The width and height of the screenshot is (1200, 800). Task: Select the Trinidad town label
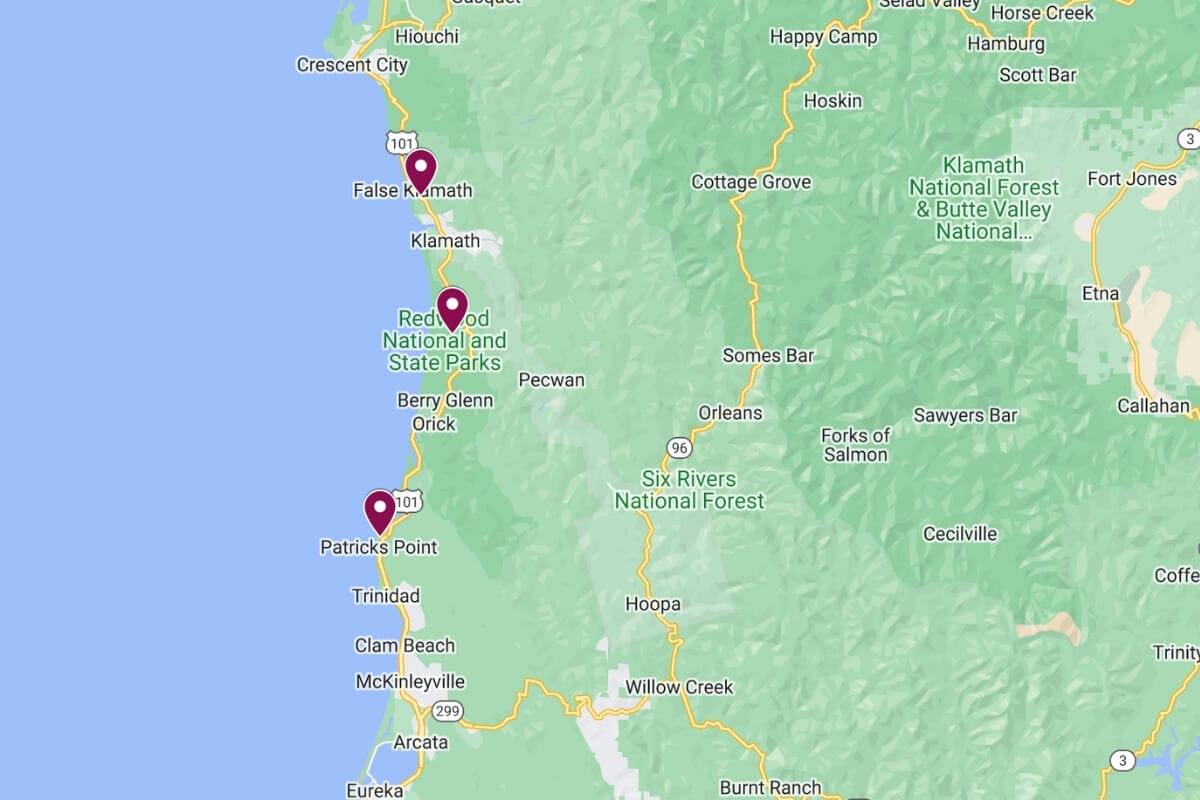click(386, 596)
